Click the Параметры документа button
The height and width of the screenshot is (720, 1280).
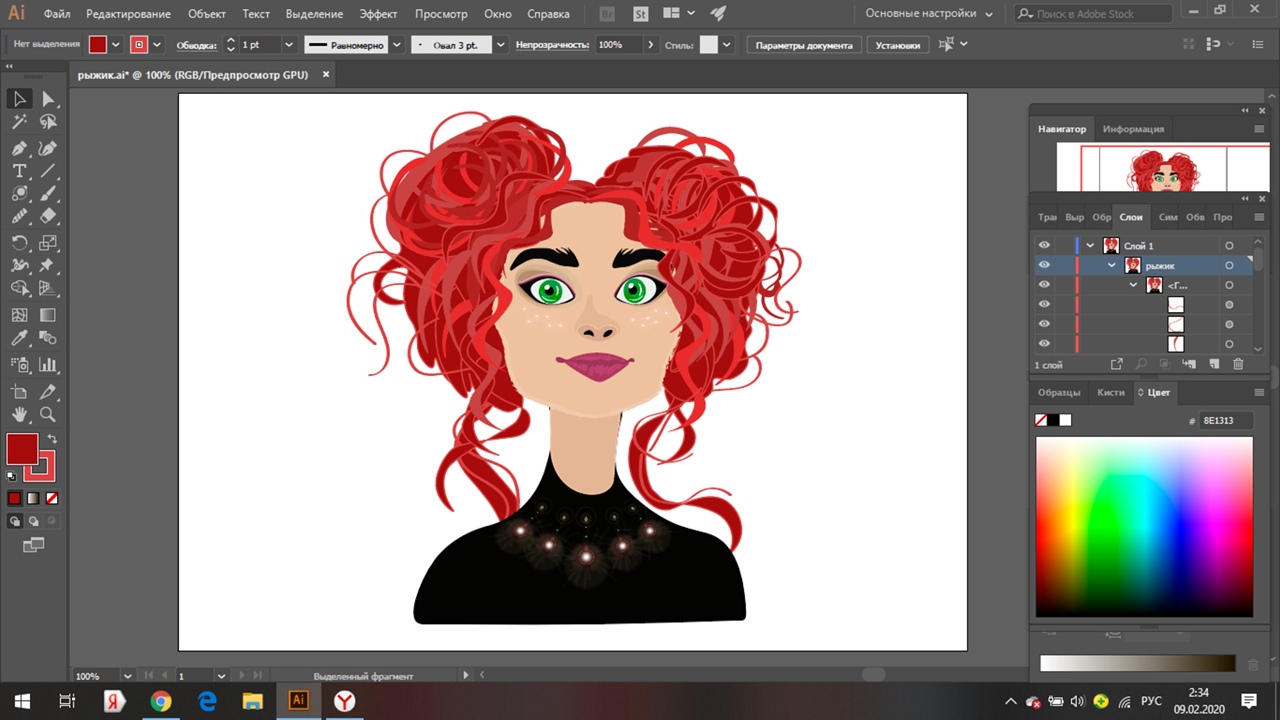click(x=804, y=46)
